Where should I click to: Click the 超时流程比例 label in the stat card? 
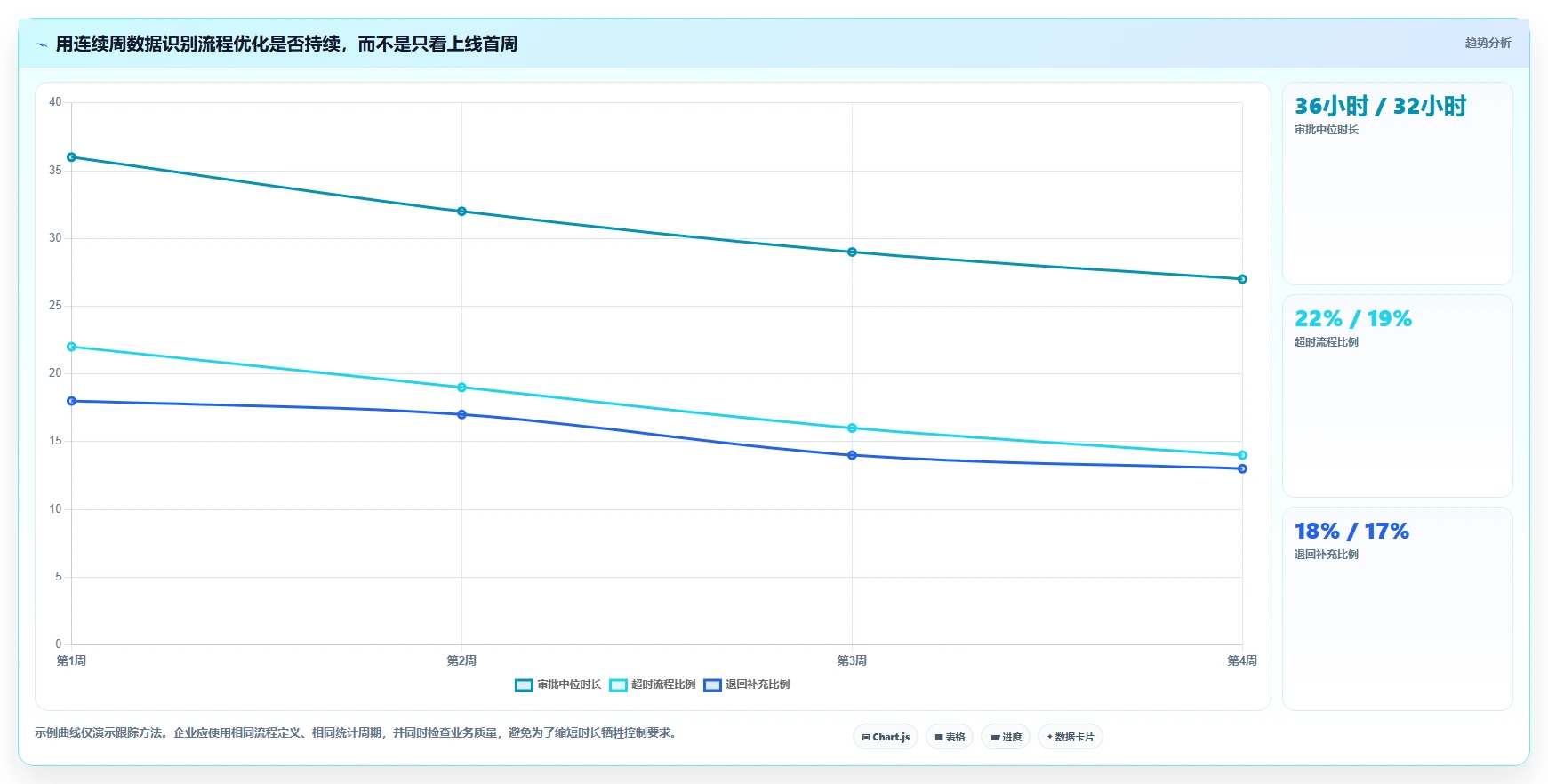[1327, 342]
